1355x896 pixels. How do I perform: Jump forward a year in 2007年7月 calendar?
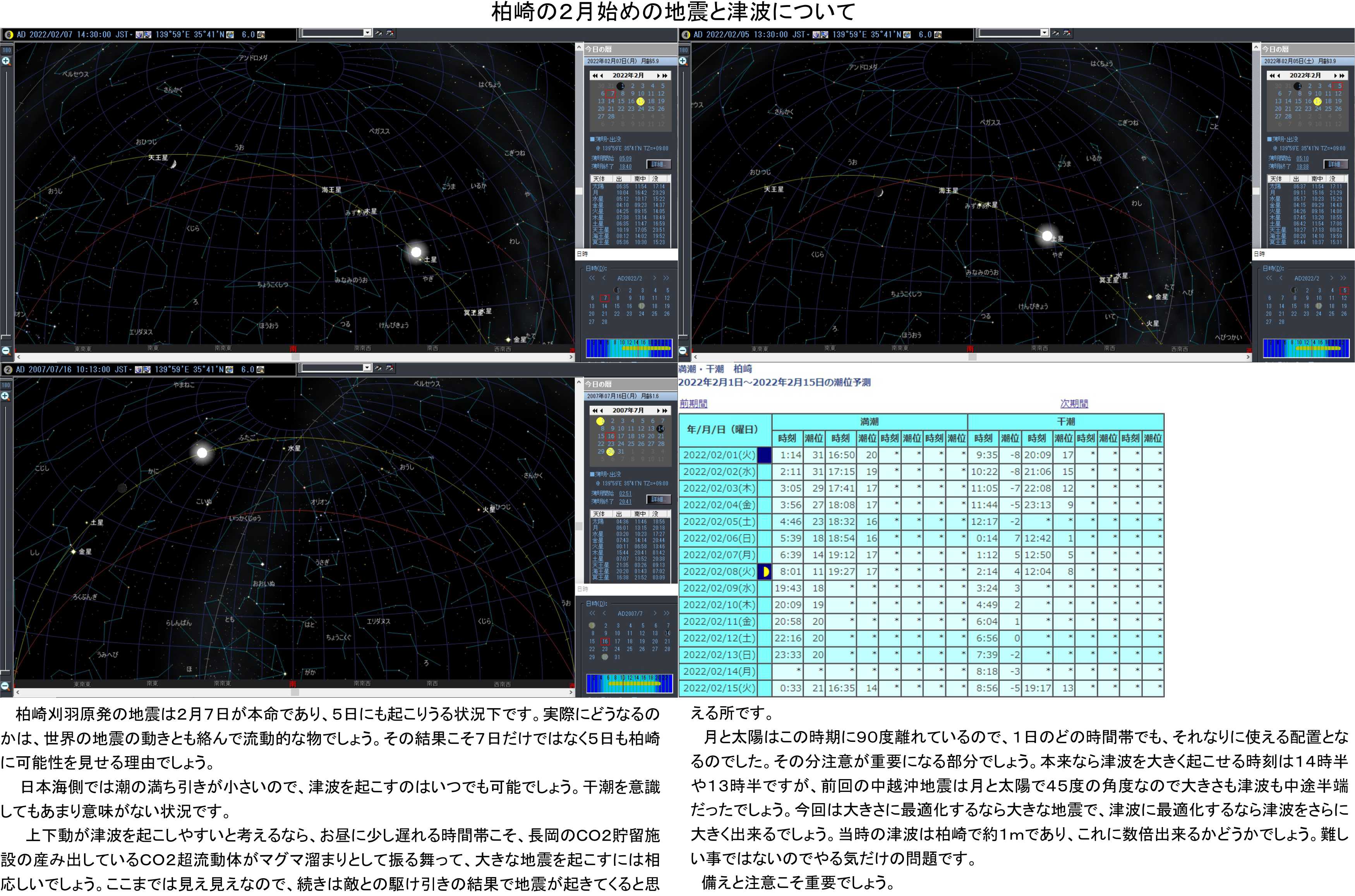pyautogui.click(x=665, y=410)
